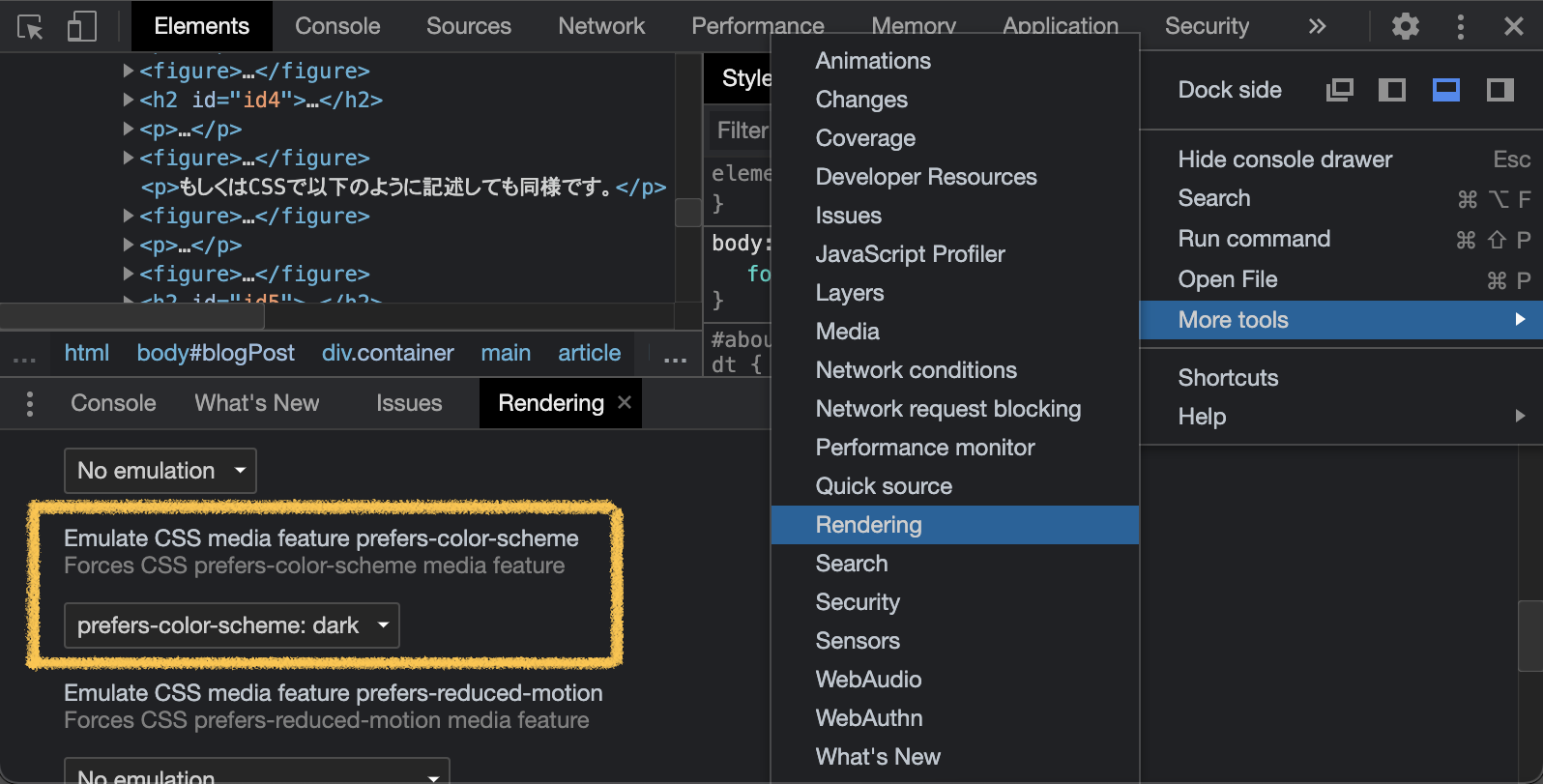Select Media in More tools
Image resolution: width=1543 pixels, height=784 pixels.
coord(955,332)
